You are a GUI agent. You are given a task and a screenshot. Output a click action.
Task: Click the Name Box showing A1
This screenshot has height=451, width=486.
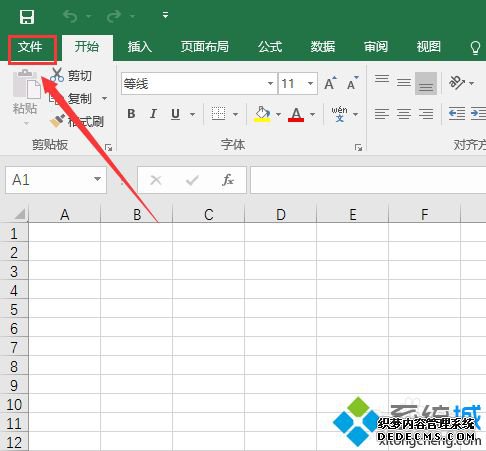click(56, 180)
